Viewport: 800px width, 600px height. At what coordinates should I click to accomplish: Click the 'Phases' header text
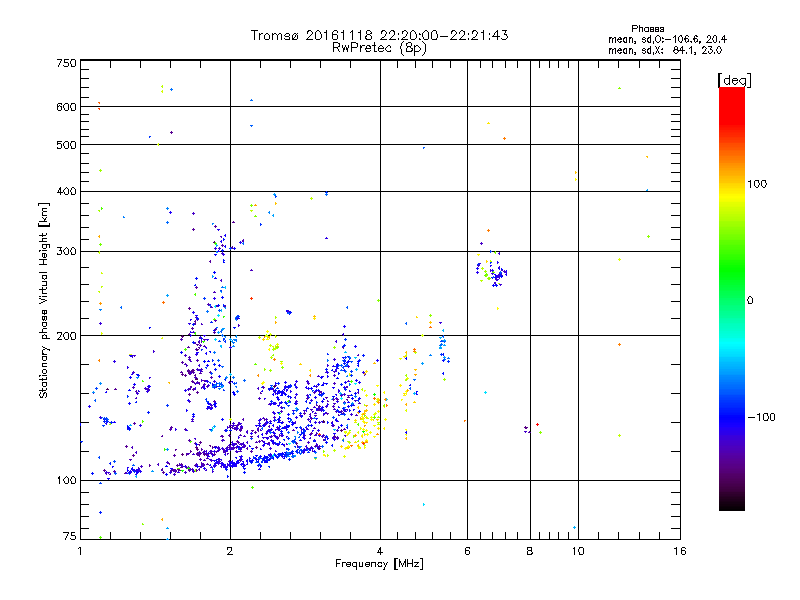pyautogui.click(x=647, y=29)
